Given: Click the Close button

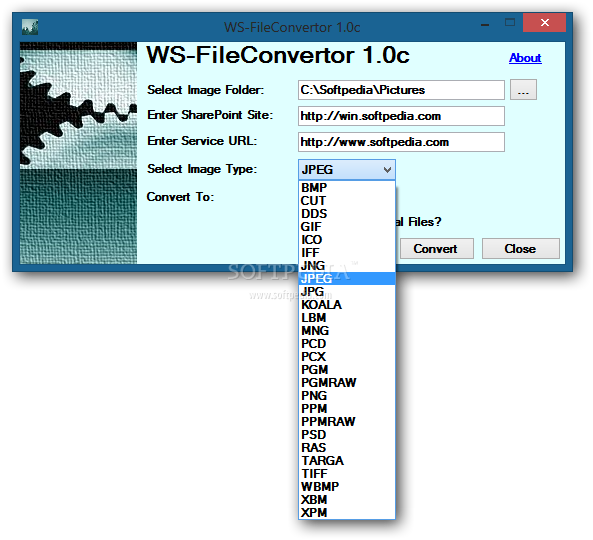Looking at the screenshot, I should click(x=520, y=248).
